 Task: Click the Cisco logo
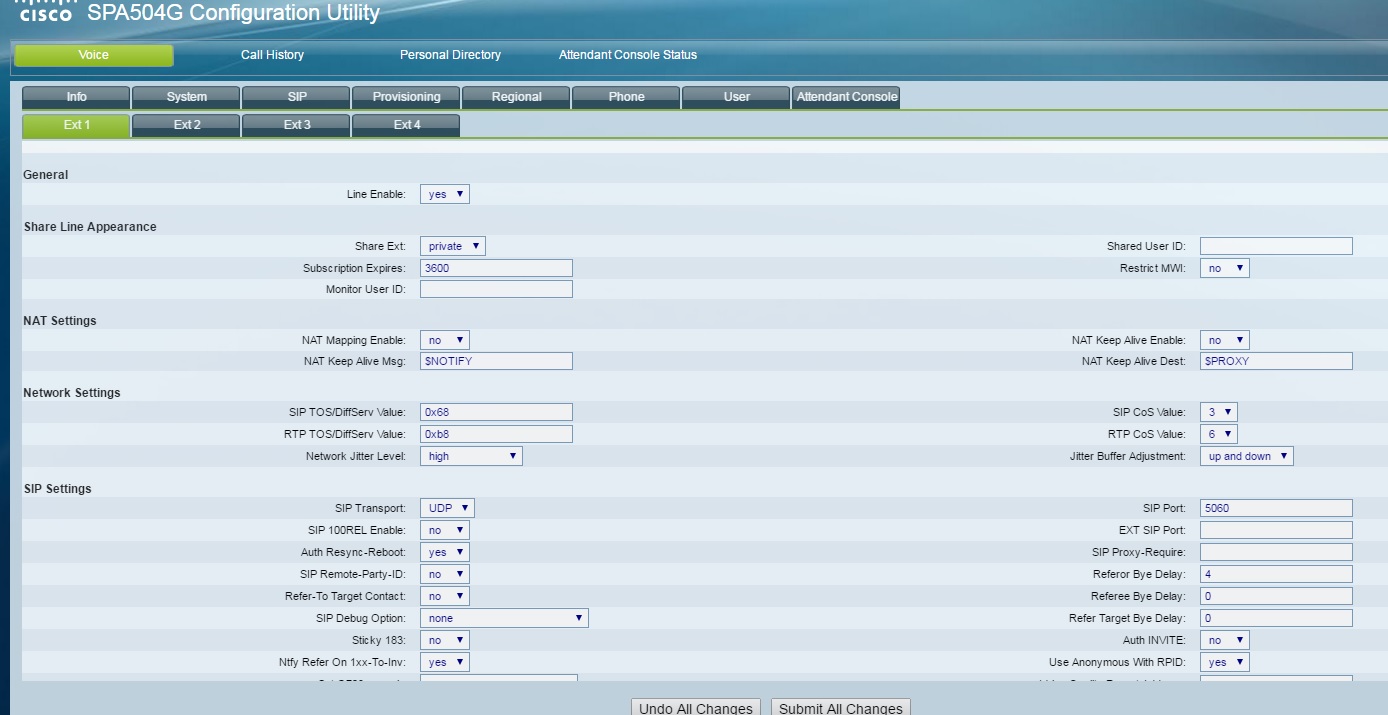46,12
